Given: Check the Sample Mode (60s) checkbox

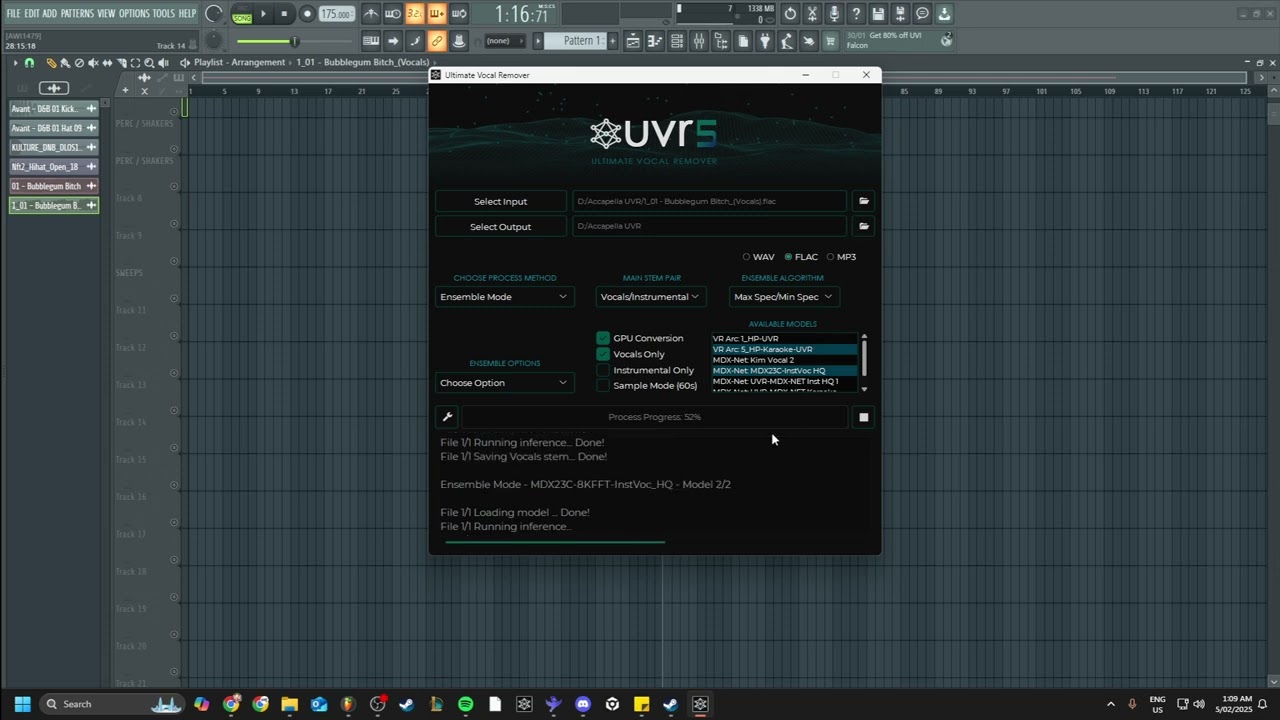Looking at the screenshot, I should pos(603,386).
